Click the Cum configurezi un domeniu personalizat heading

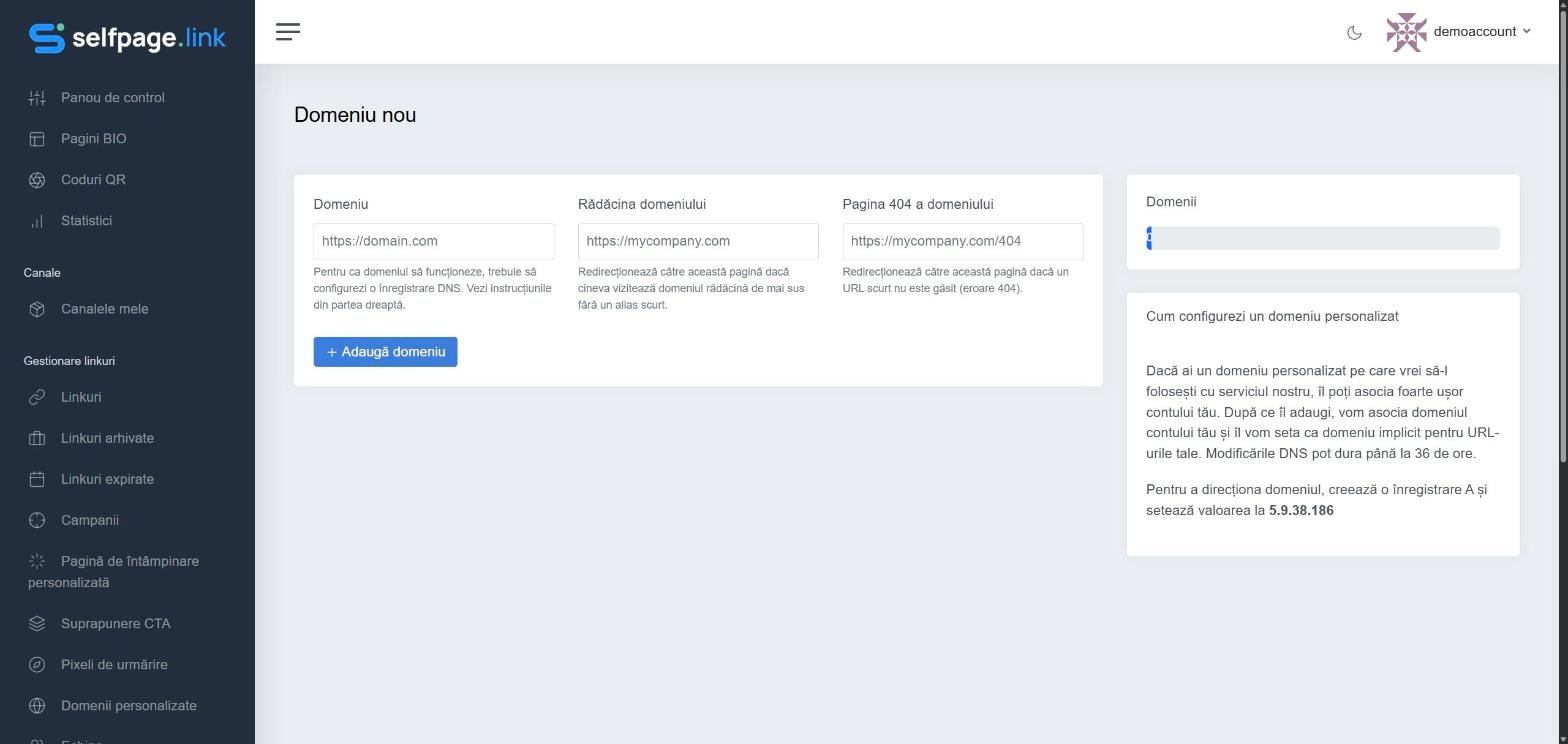coord(1272,316)
